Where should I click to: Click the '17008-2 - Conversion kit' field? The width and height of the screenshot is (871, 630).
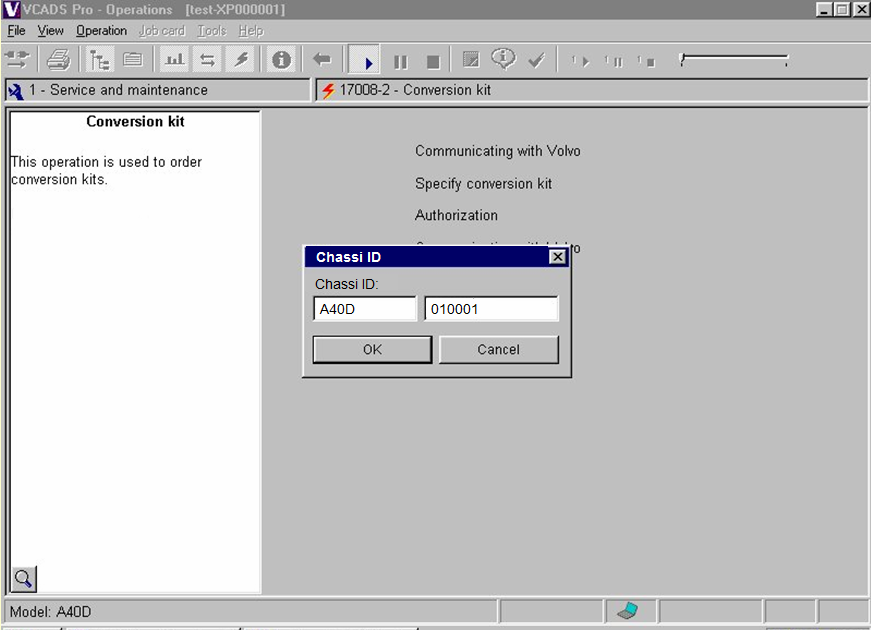click(591, 90)
